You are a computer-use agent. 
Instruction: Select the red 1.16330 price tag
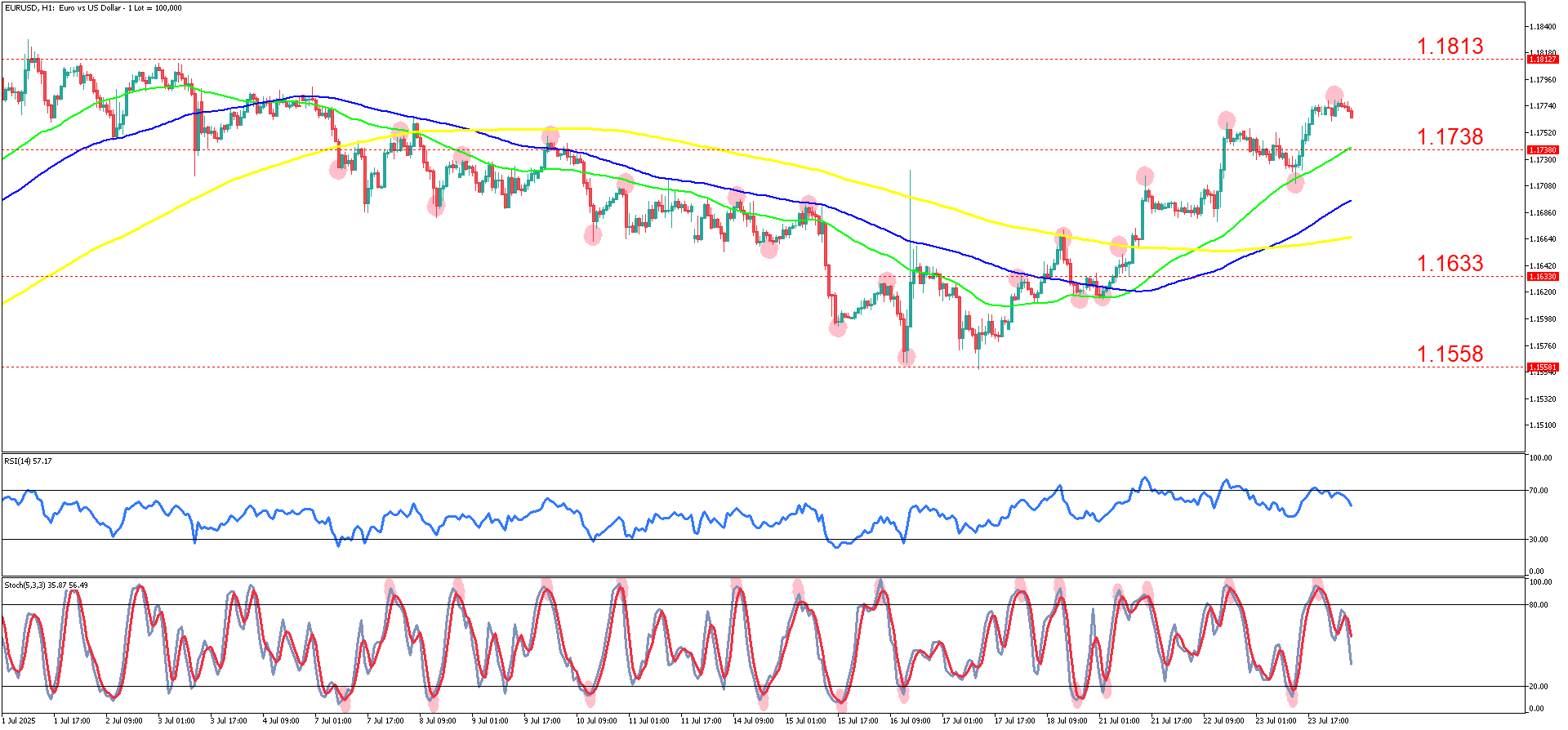pyautogui.click(x=1543, y=277)
